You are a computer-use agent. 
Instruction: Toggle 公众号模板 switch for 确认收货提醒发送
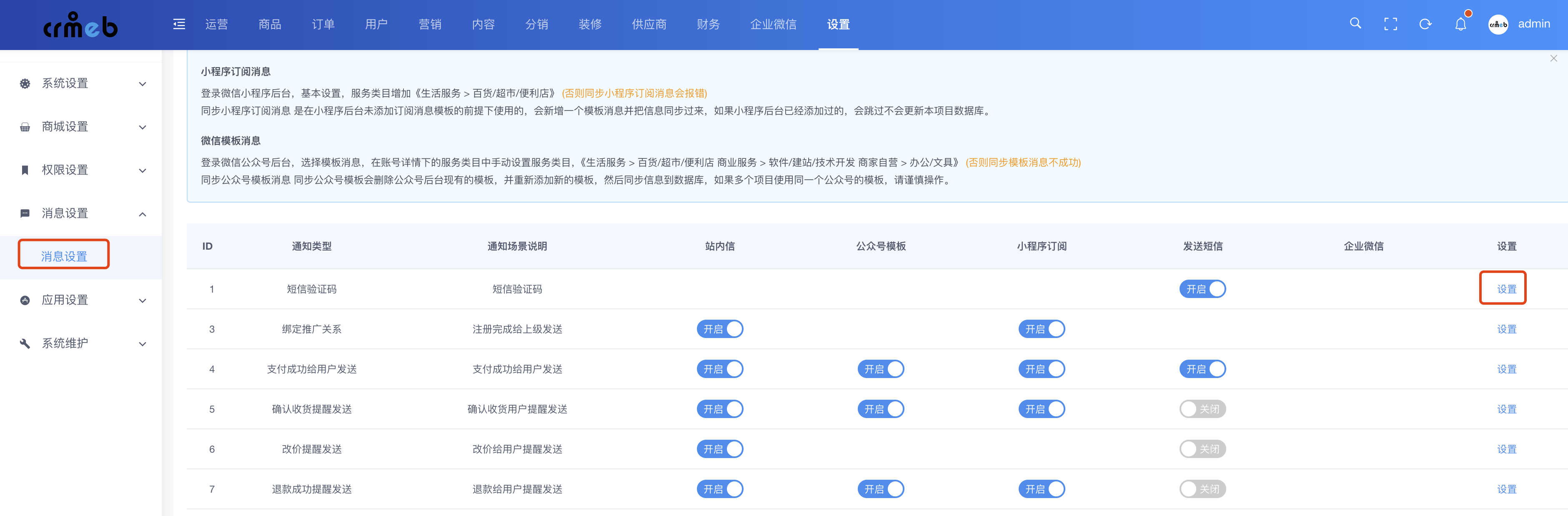click(881, 409)
